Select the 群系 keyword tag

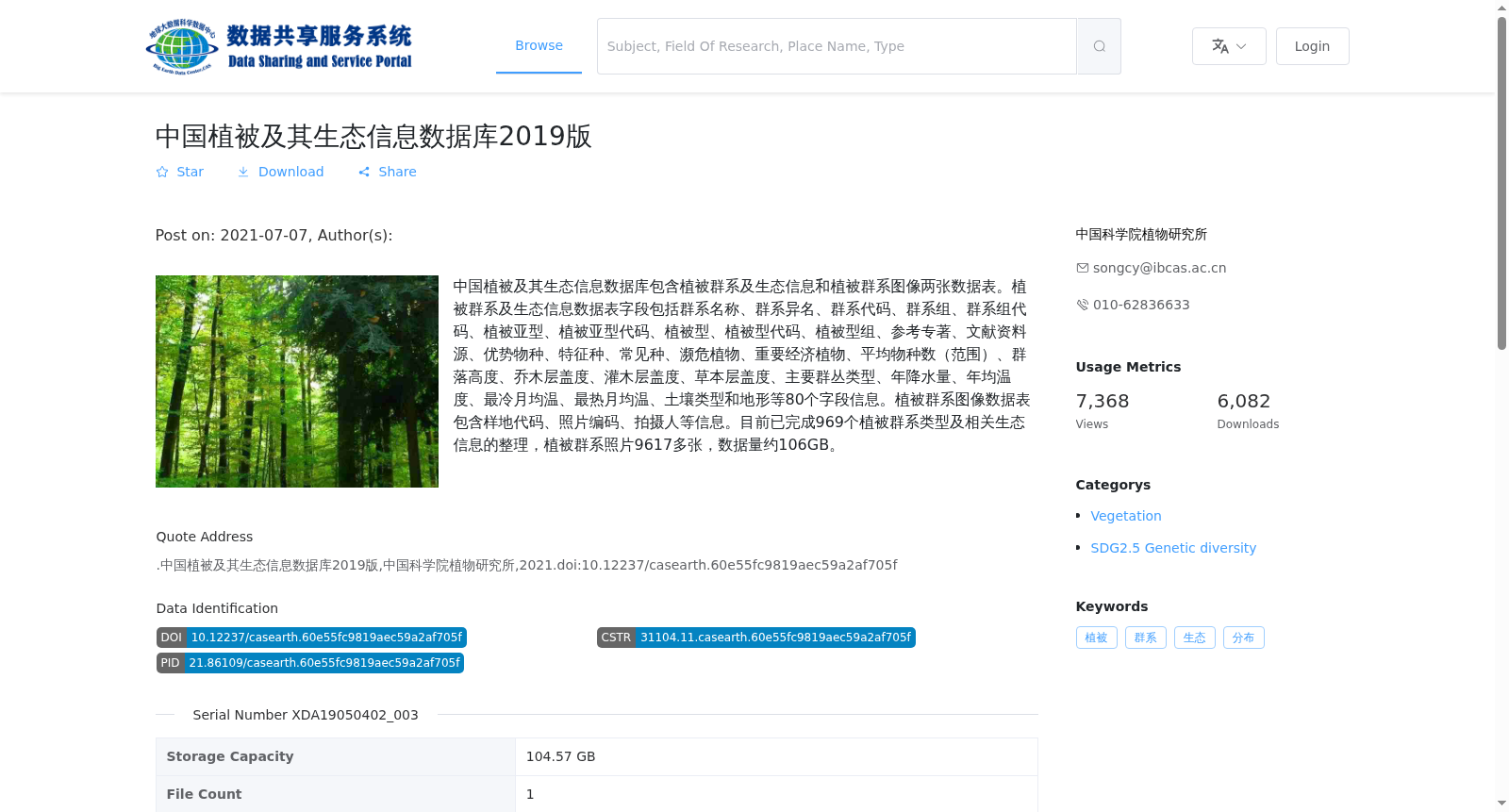pos(1145,638)
